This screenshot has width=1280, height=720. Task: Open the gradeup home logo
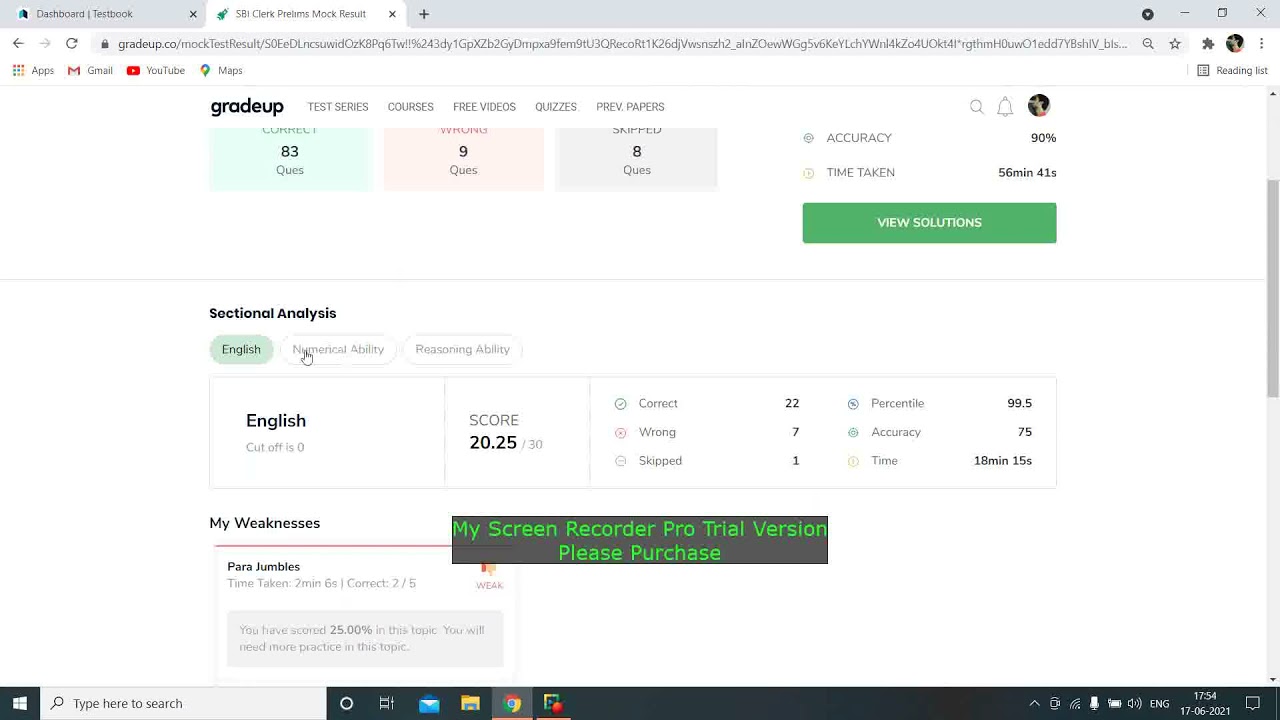pyautogui.click(x=247, y=107)
